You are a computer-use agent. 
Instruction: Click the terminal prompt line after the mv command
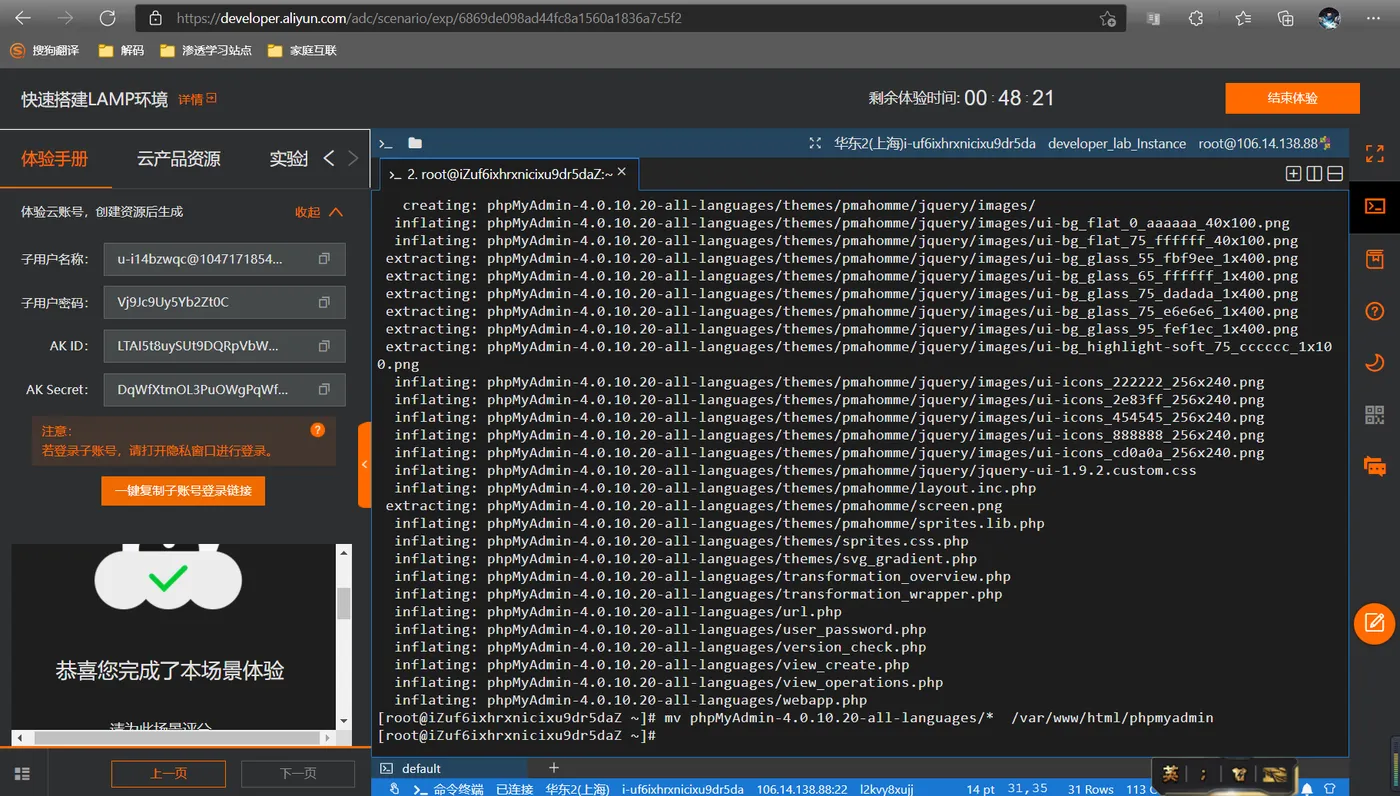[x=516, y=736]
